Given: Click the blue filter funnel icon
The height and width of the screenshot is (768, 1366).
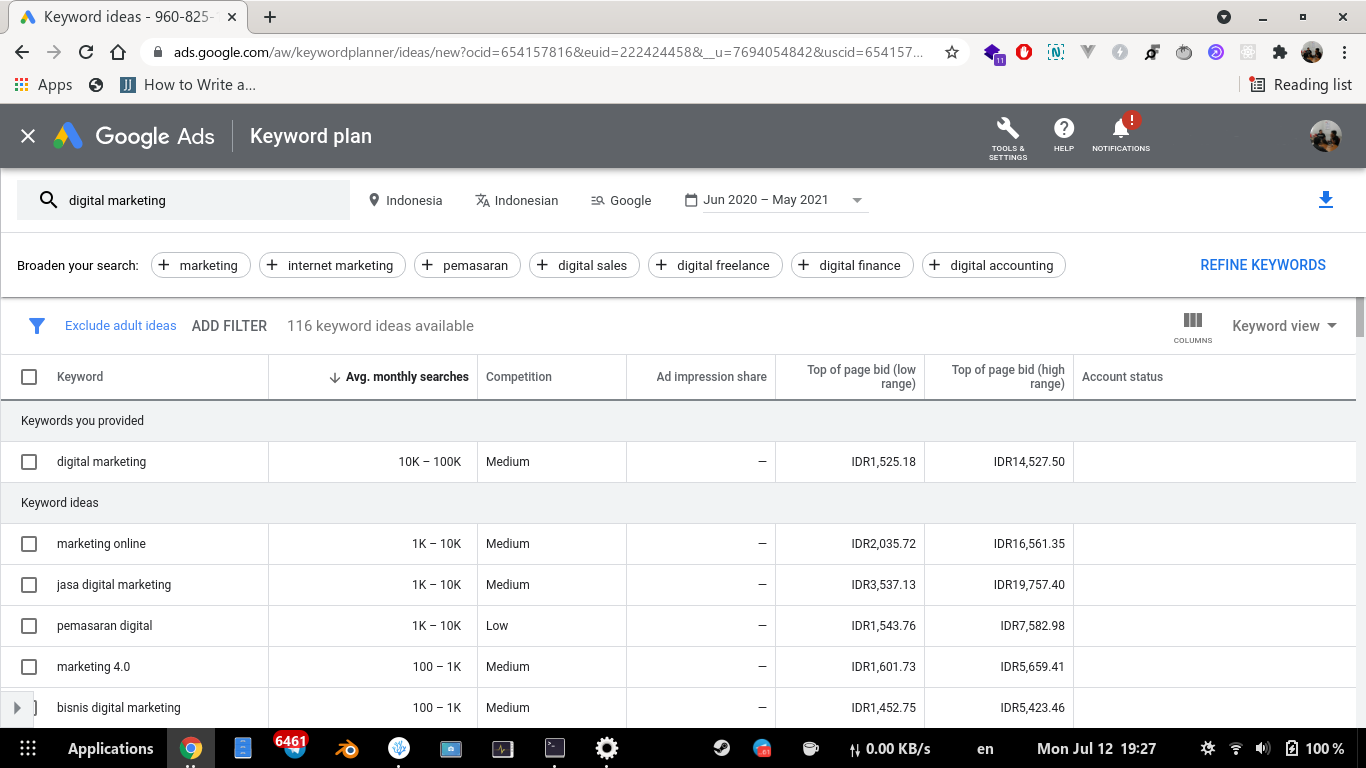Looking at the screenshot, I should tap(37, 326).
